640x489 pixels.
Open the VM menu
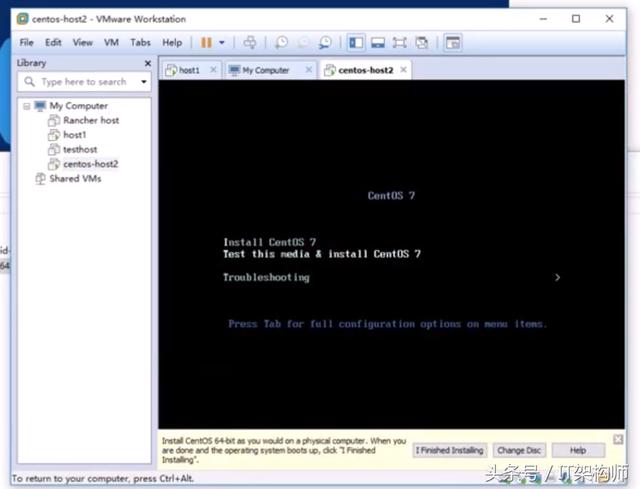[x=111, y=42]
